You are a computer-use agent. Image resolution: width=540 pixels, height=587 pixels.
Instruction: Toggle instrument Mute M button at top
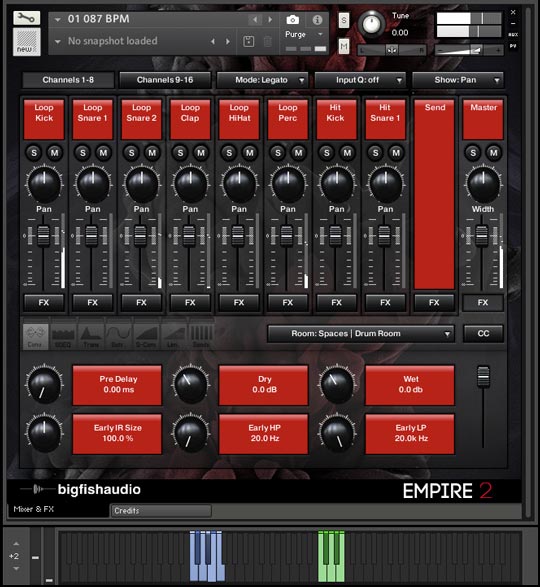[344, 46]
